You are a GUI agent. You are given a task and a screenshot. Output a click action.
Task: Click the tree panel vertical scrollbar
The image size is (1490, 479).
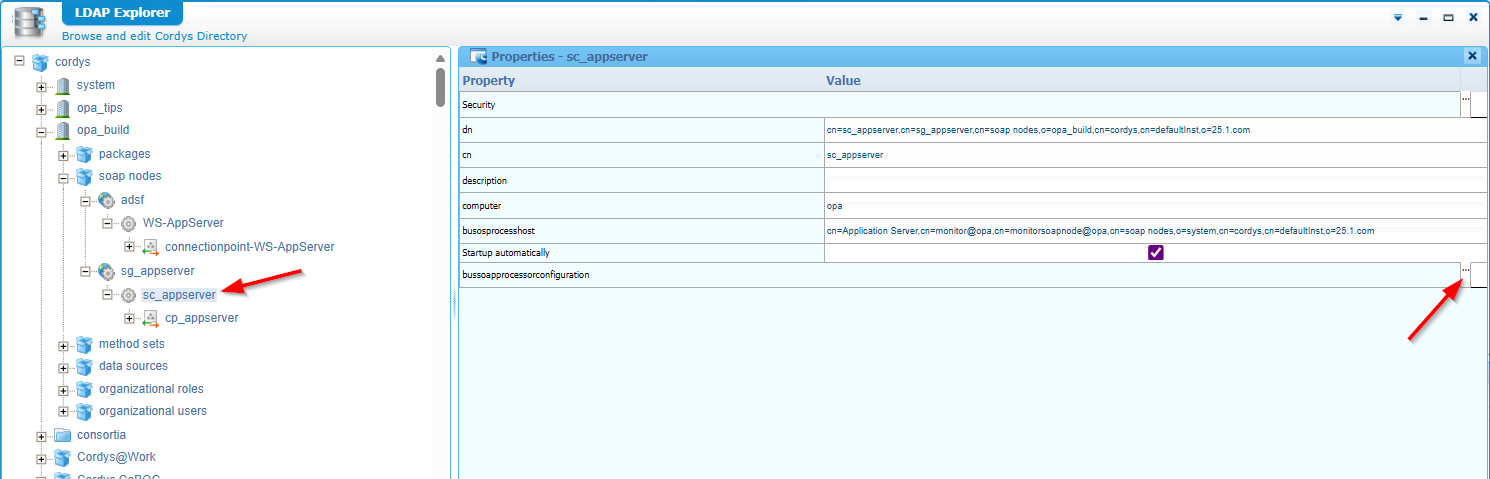441,85
